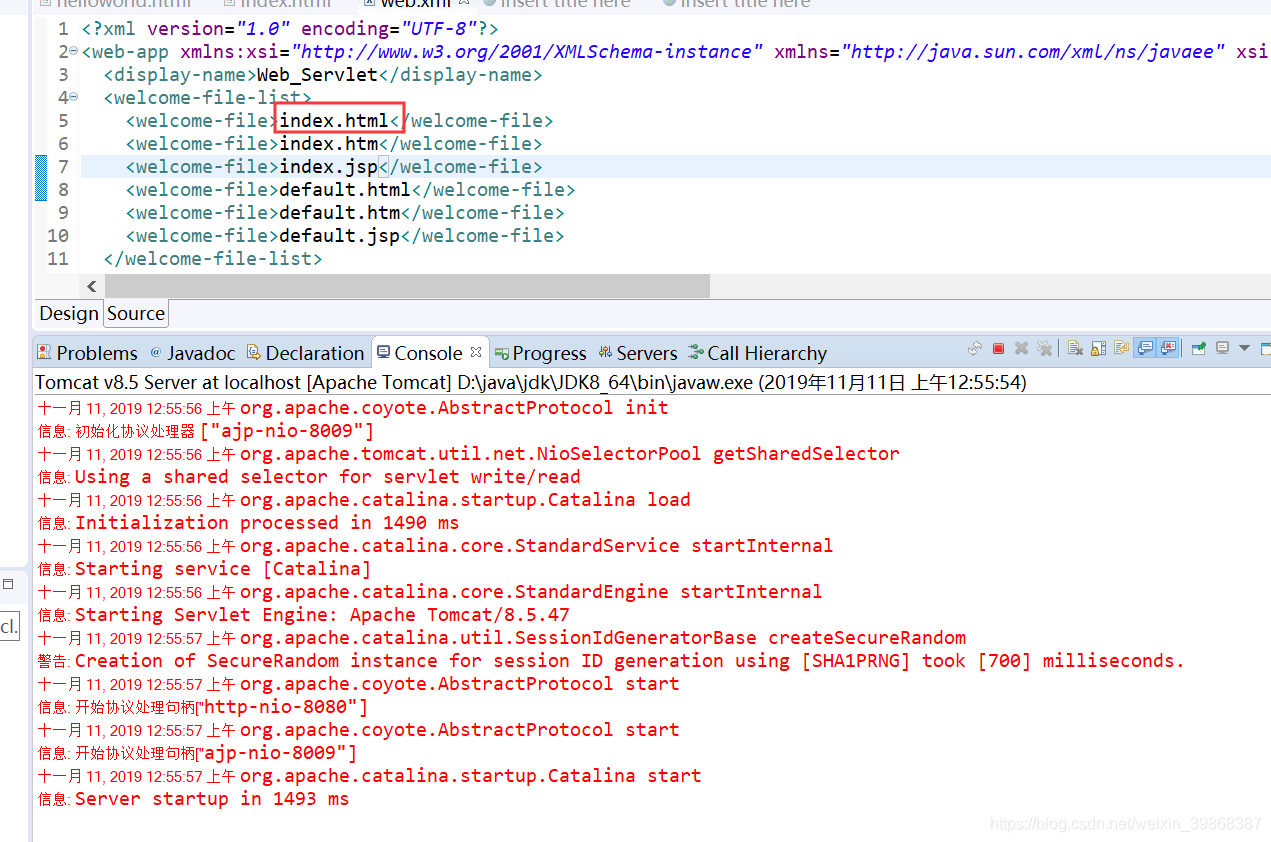
Task: Click the xml version declaration line
Action: tap(290, 28)
